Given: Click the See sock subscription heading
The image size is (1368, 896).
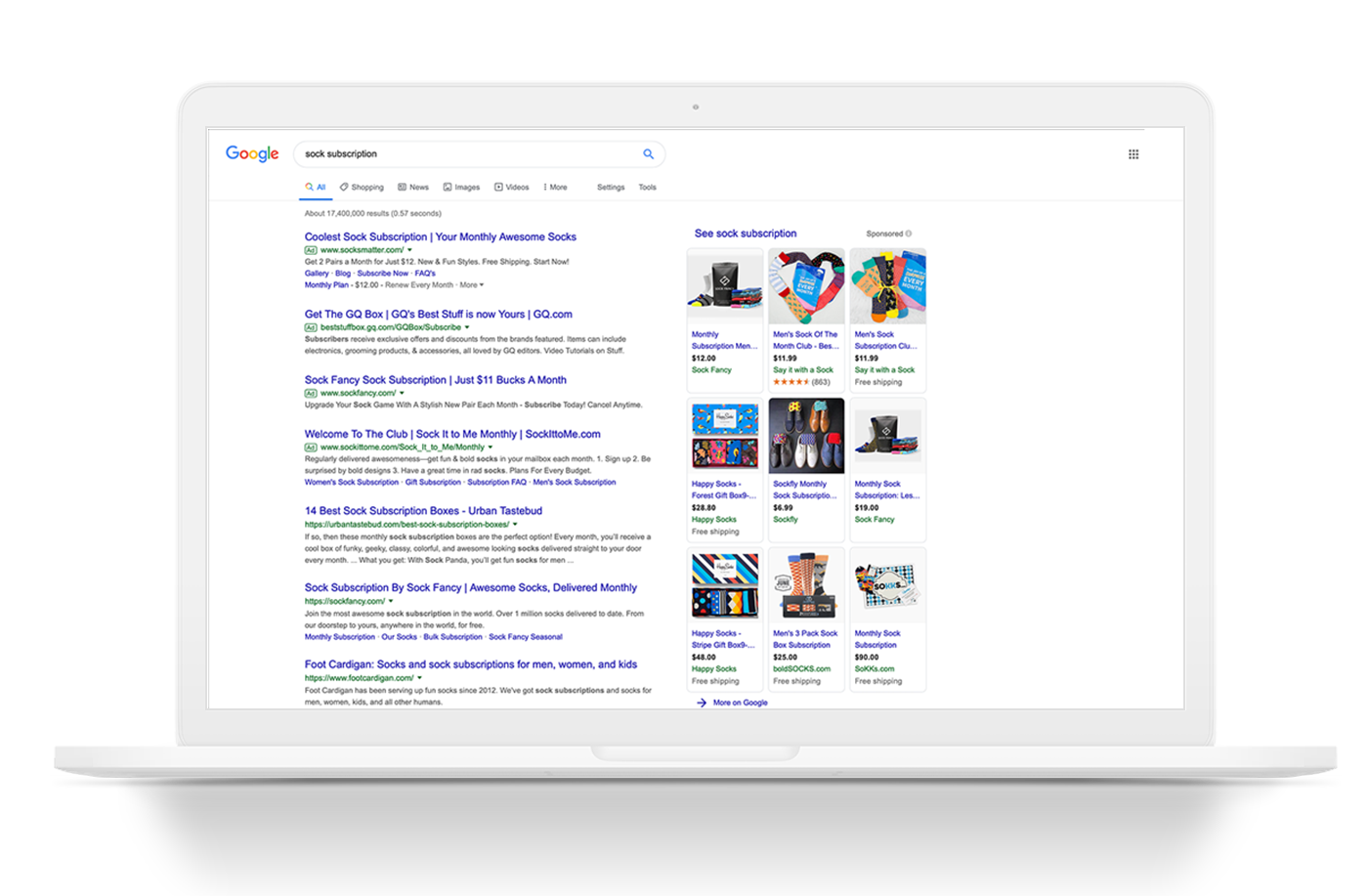Looking at the screenshot, I should tap(746, 234).
